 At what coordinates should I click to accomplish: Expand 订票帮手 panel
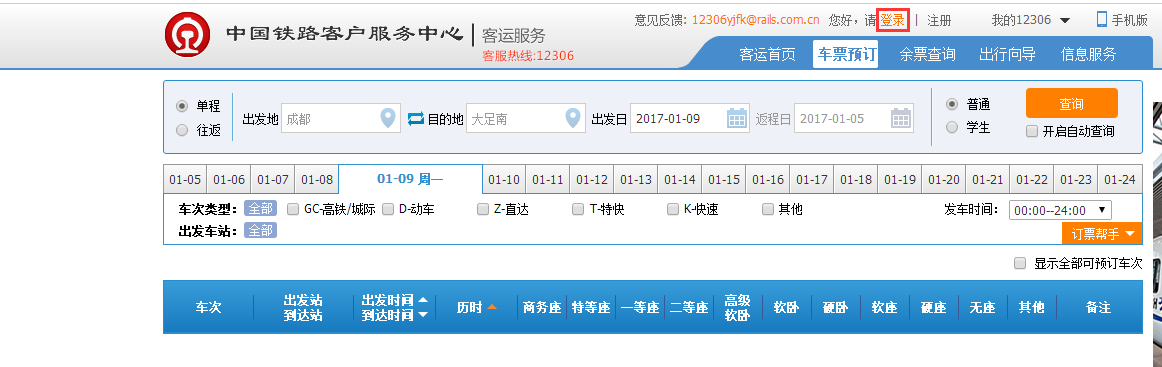tap(1102, 234)
